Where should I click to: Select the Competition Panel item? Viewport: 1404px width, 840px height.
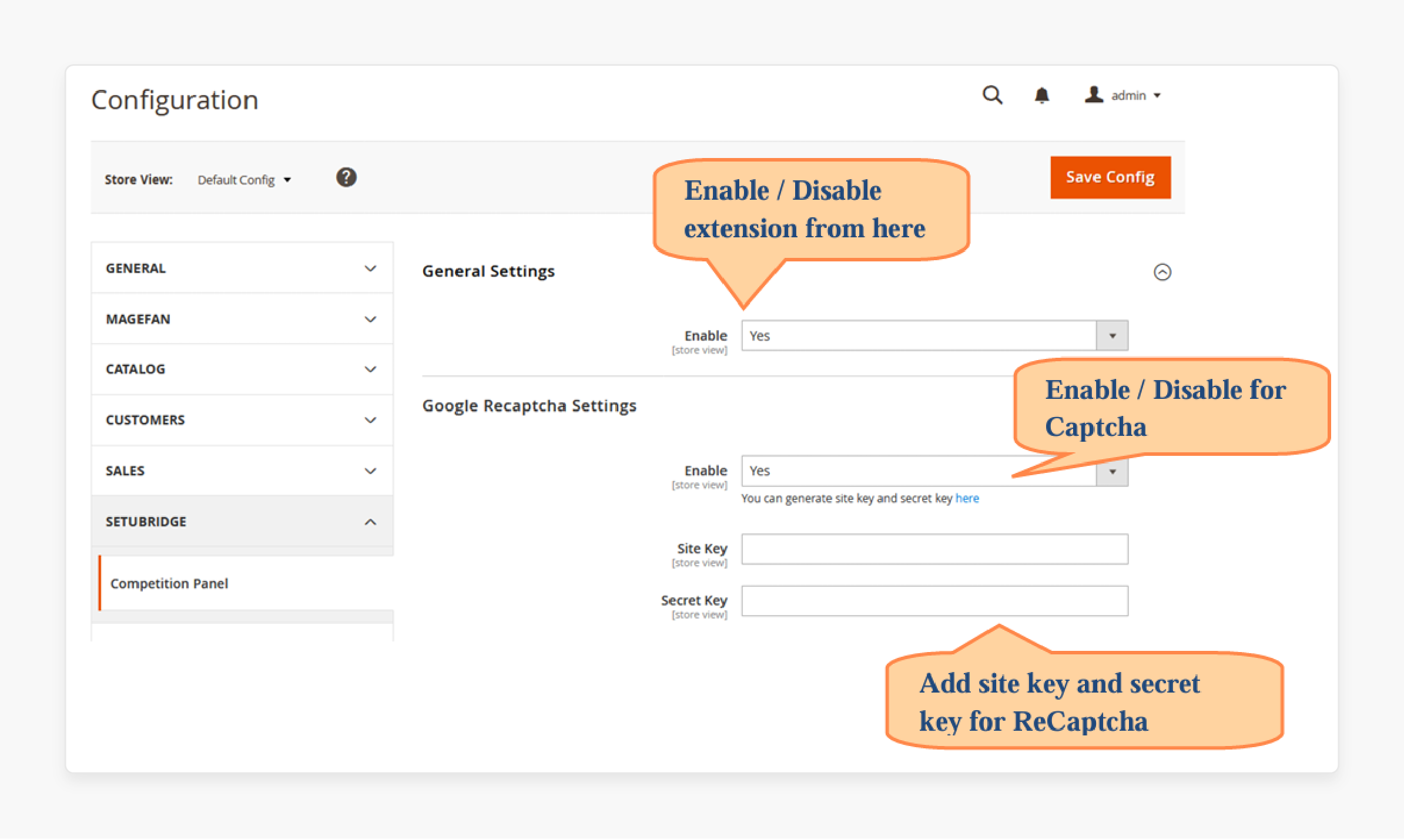coord(246,583)
